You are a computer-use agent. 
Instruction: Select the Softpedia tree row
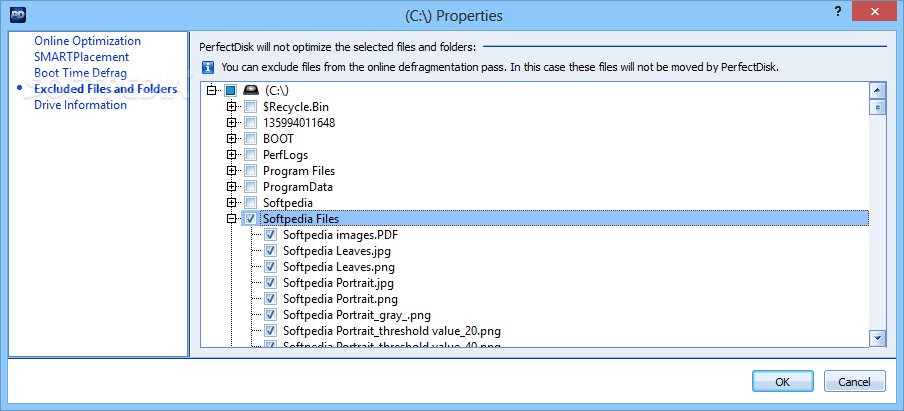click(x=288, y=203)
